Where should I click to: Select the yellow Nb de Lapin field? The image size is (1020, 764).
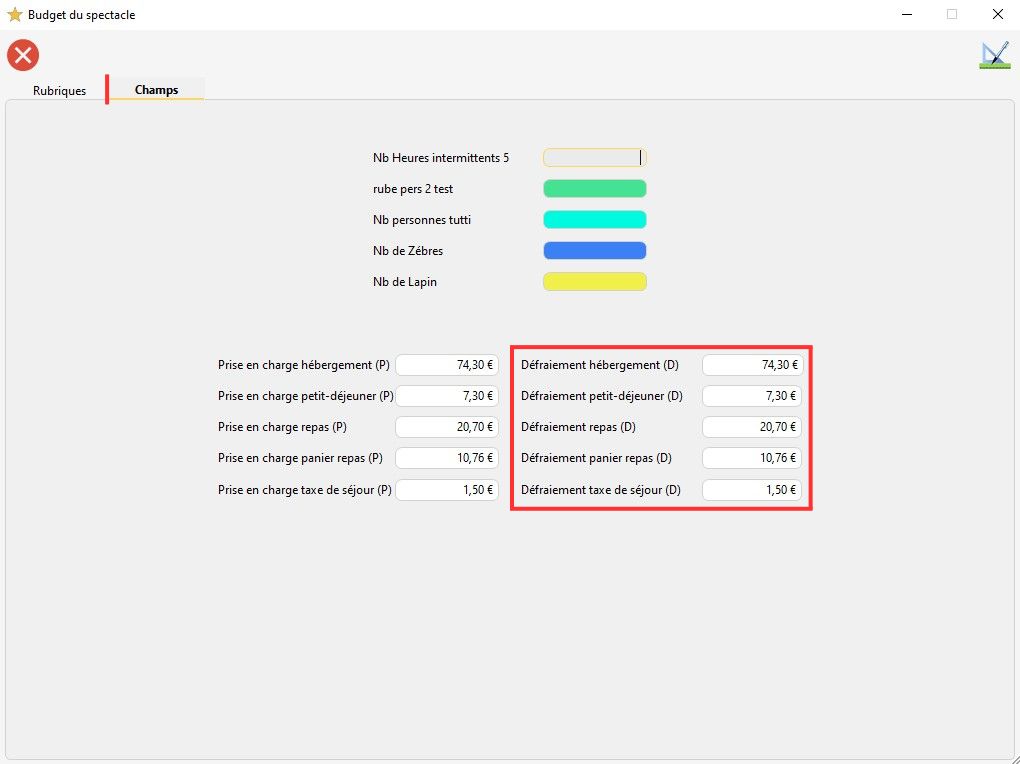[x=594, y=282]
